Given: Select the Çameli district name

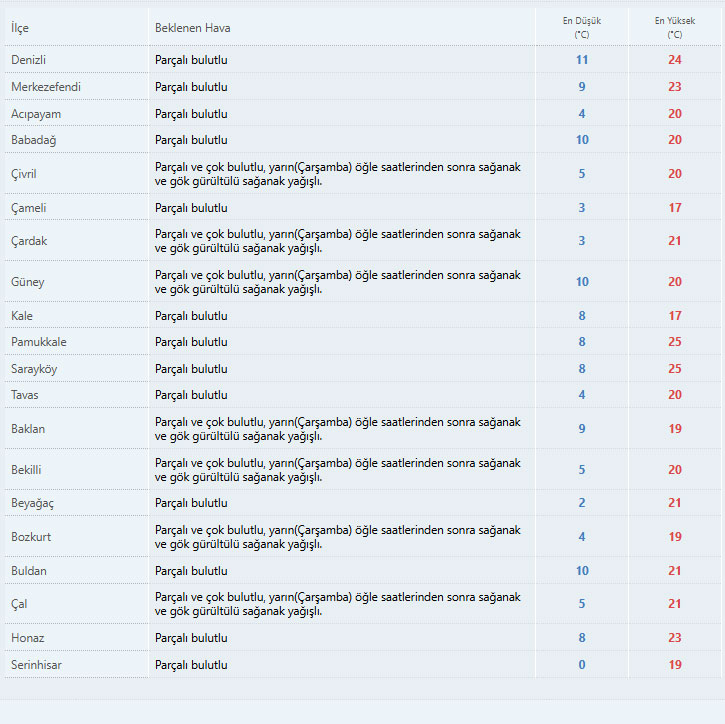Looking at the screenshot, I should tap(29, 208).
